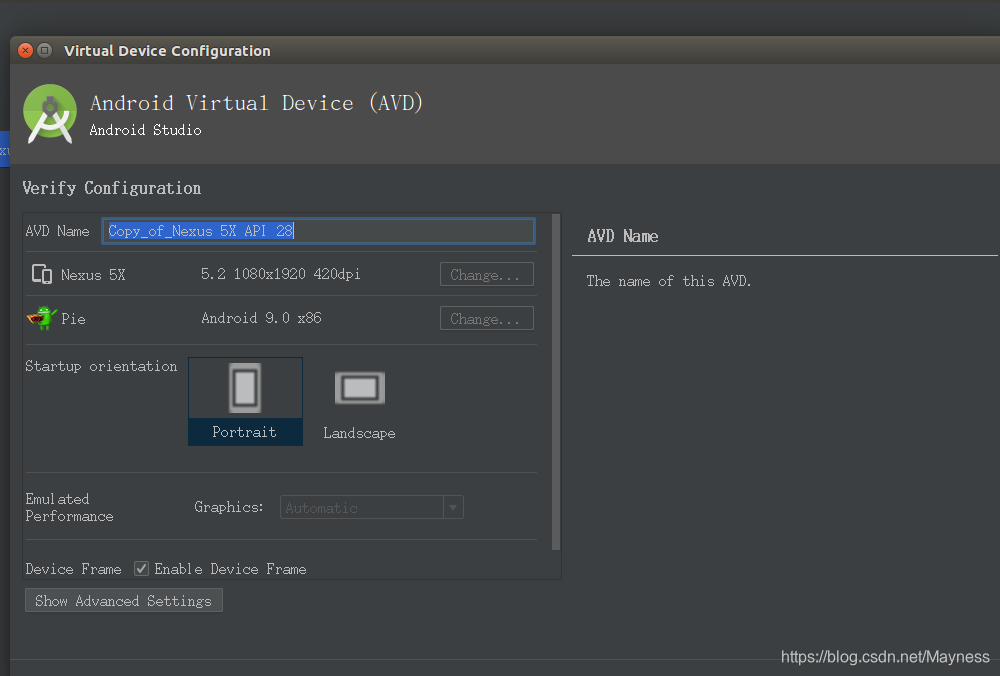Click the Nexus 5X device icon
The width and height of the screenshot is (1000, 676).
(42, 274)
